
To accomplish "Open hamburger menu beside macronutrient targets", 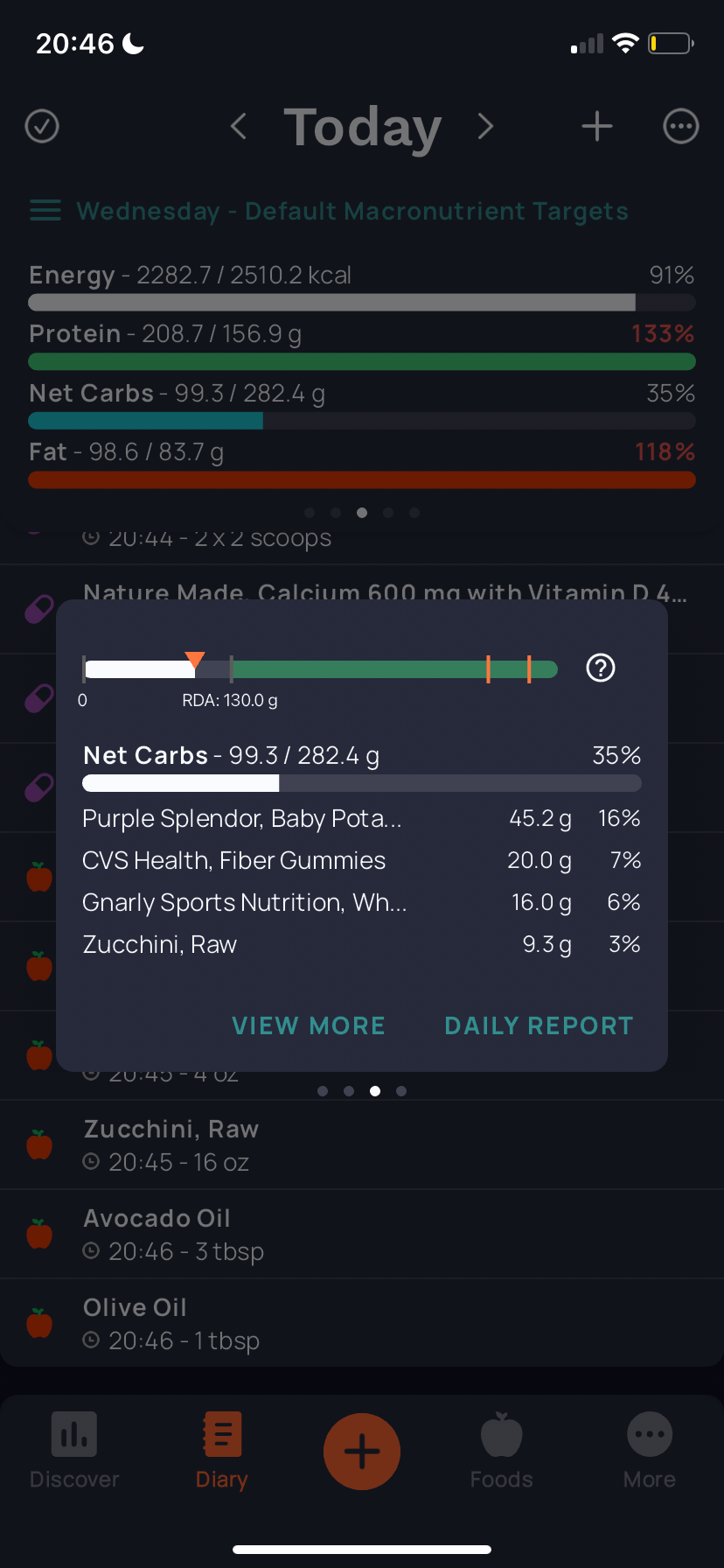I will pyautogui.click(x=45, y=211).
